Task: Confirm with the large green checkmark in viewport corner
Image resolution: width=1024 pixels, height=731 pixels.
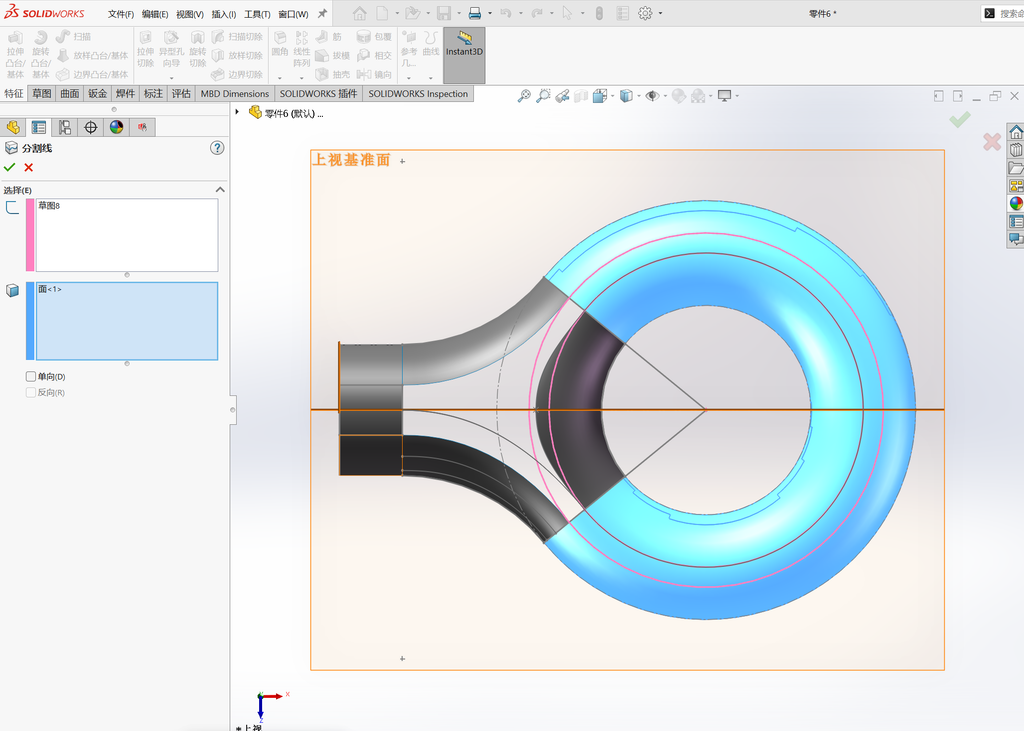Action: [959, 119]
